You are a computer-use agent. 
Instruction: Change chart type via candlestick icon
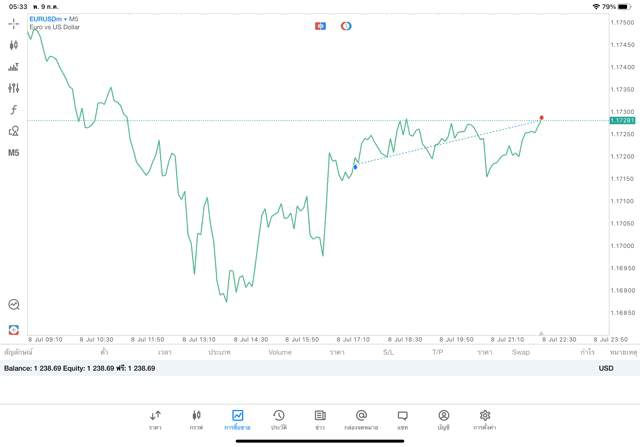tap(14, 45)
